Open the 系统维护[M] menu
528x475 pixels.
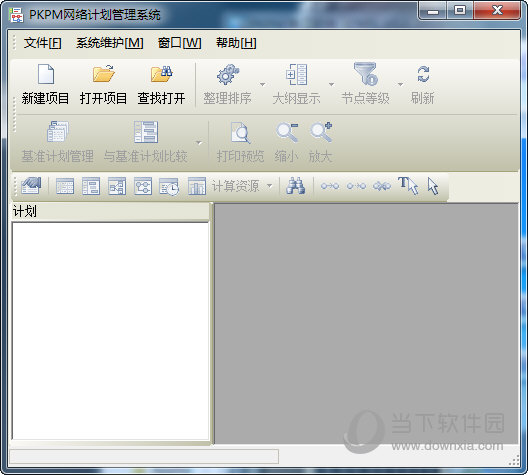tap(110, 43)
